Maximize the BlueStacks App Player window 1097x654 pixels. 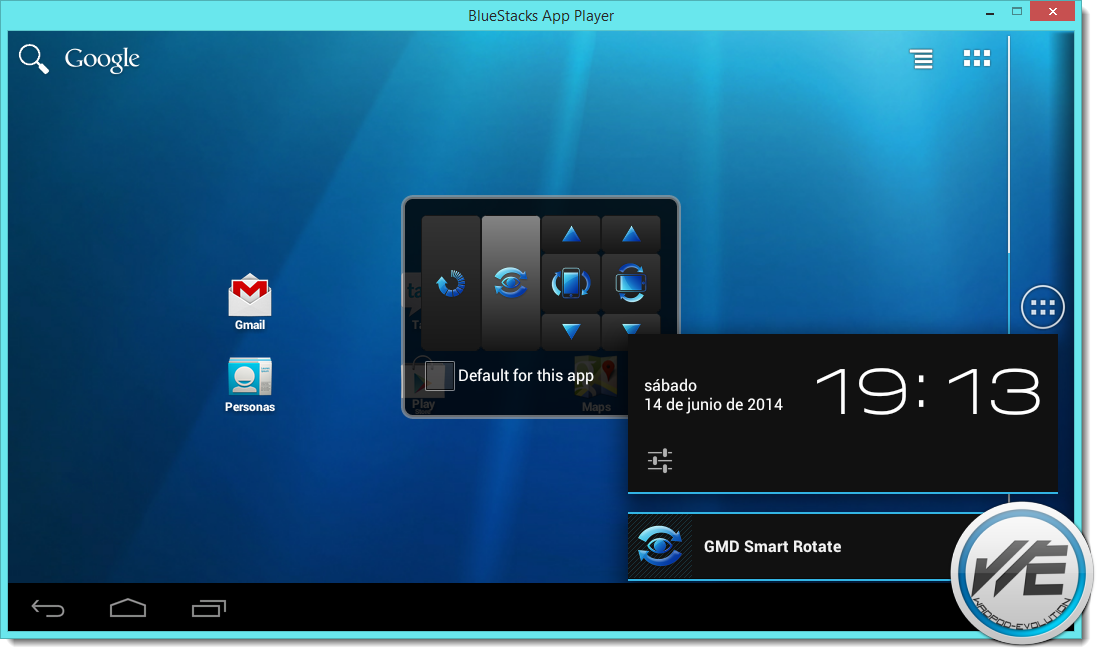click(1017, 12)
